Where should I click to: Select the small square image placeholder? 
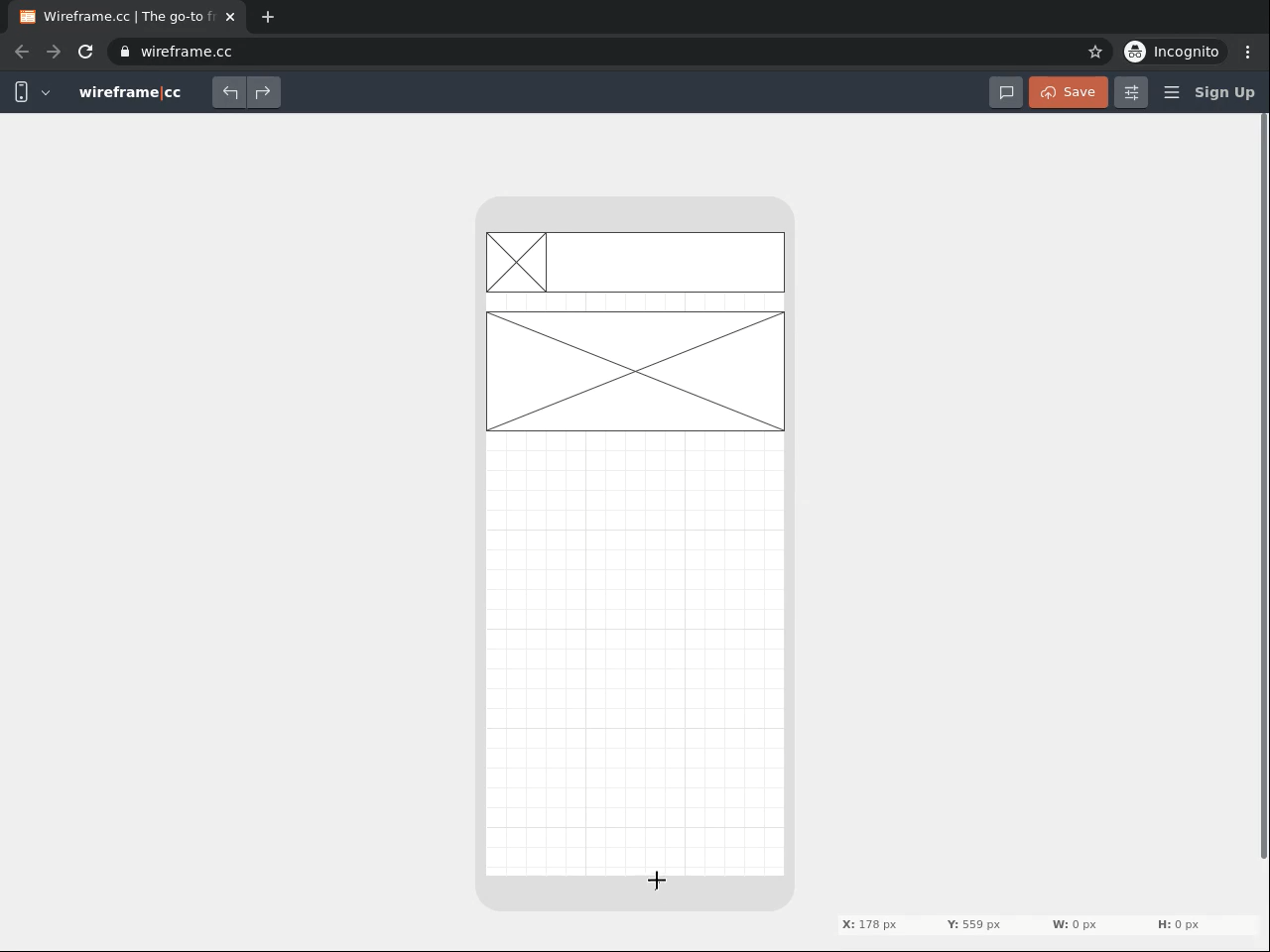(516, 262)
